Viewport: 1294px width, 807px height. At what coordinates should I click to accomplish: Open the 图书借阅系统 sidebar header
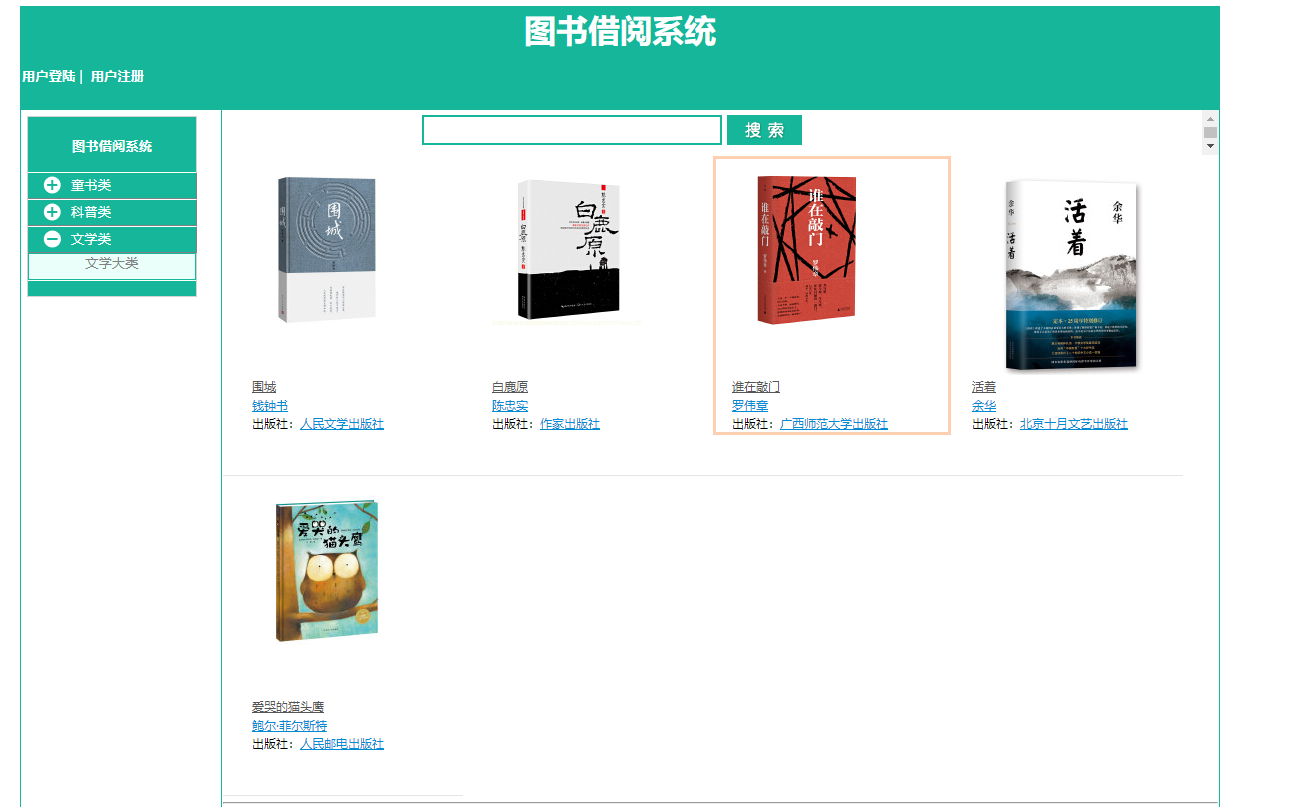coord(112,146)
